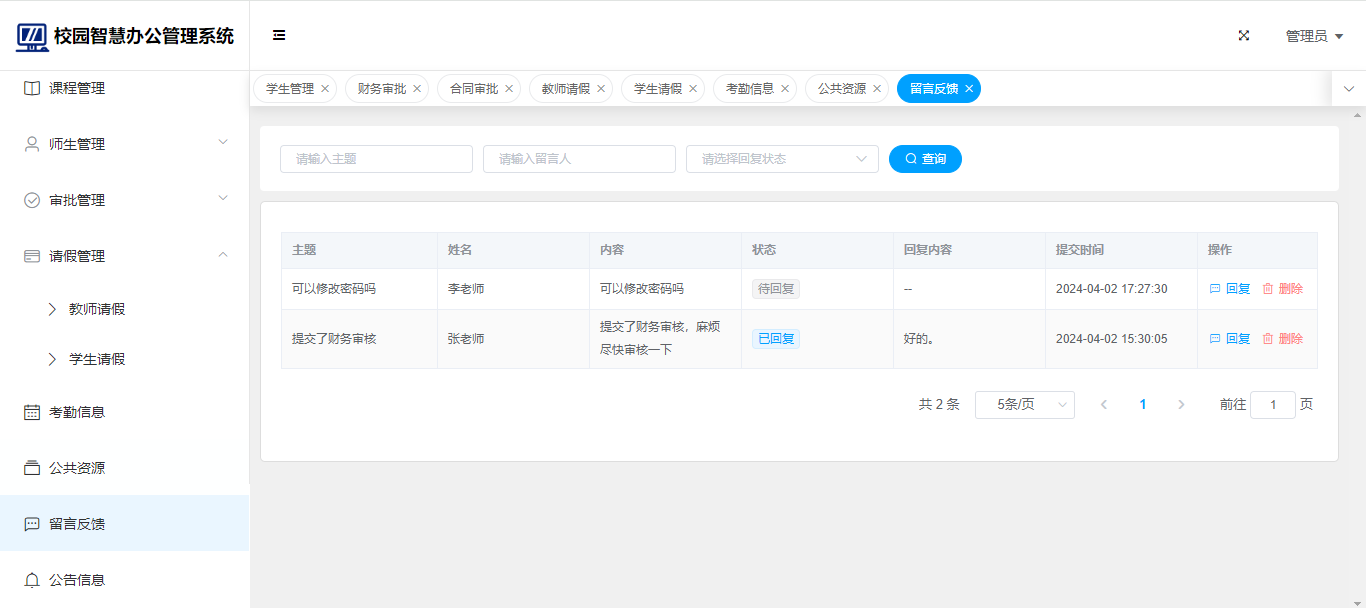The image size is (1366, 608).
Task: Switch to the 考勤信息 tab
Action: [749, 89]
